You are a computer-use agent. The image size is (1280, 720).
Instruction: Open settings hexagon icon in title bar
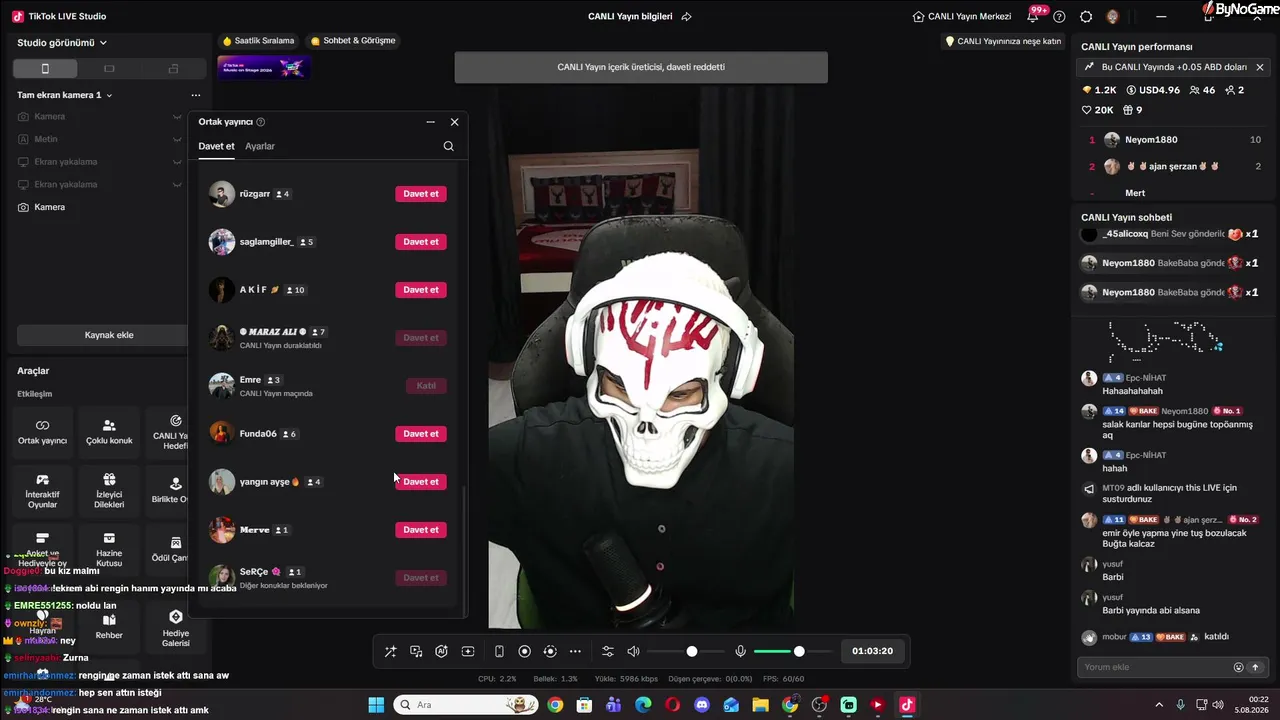1086,16
